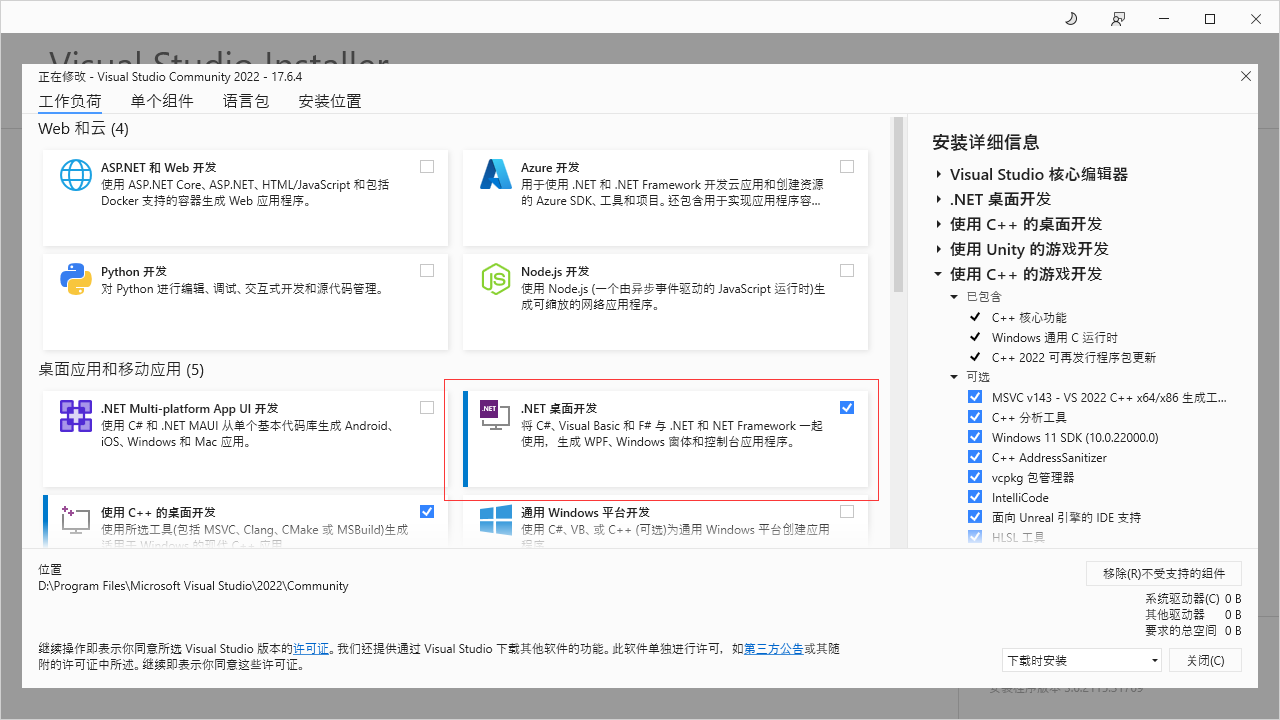Uncheck the MSVC v143 build tools option
This screenshot has width=1280, height=720.
pyautogui.click(x=975, y=397)
